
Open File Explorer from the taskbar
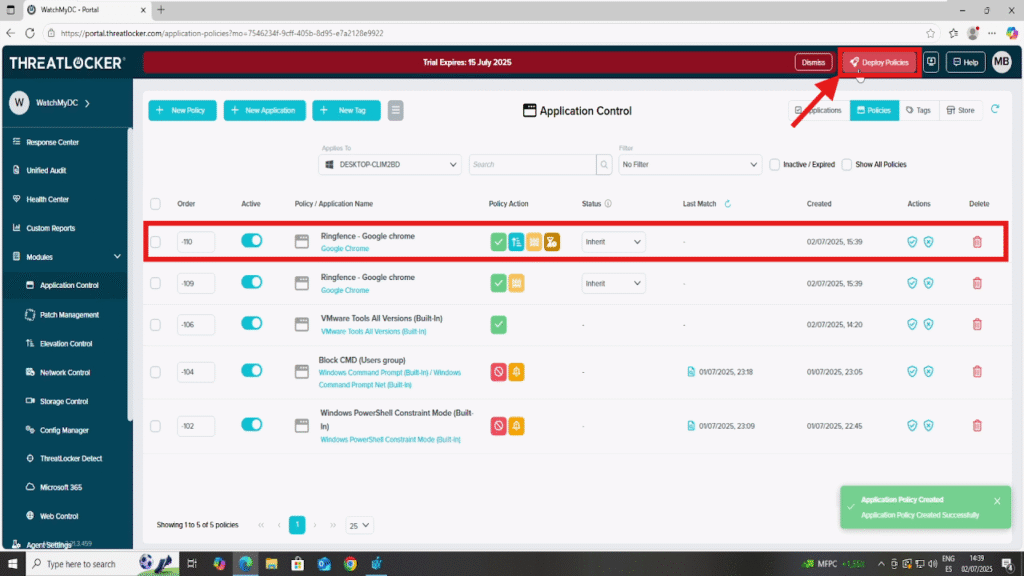click(x=271, y=564)
